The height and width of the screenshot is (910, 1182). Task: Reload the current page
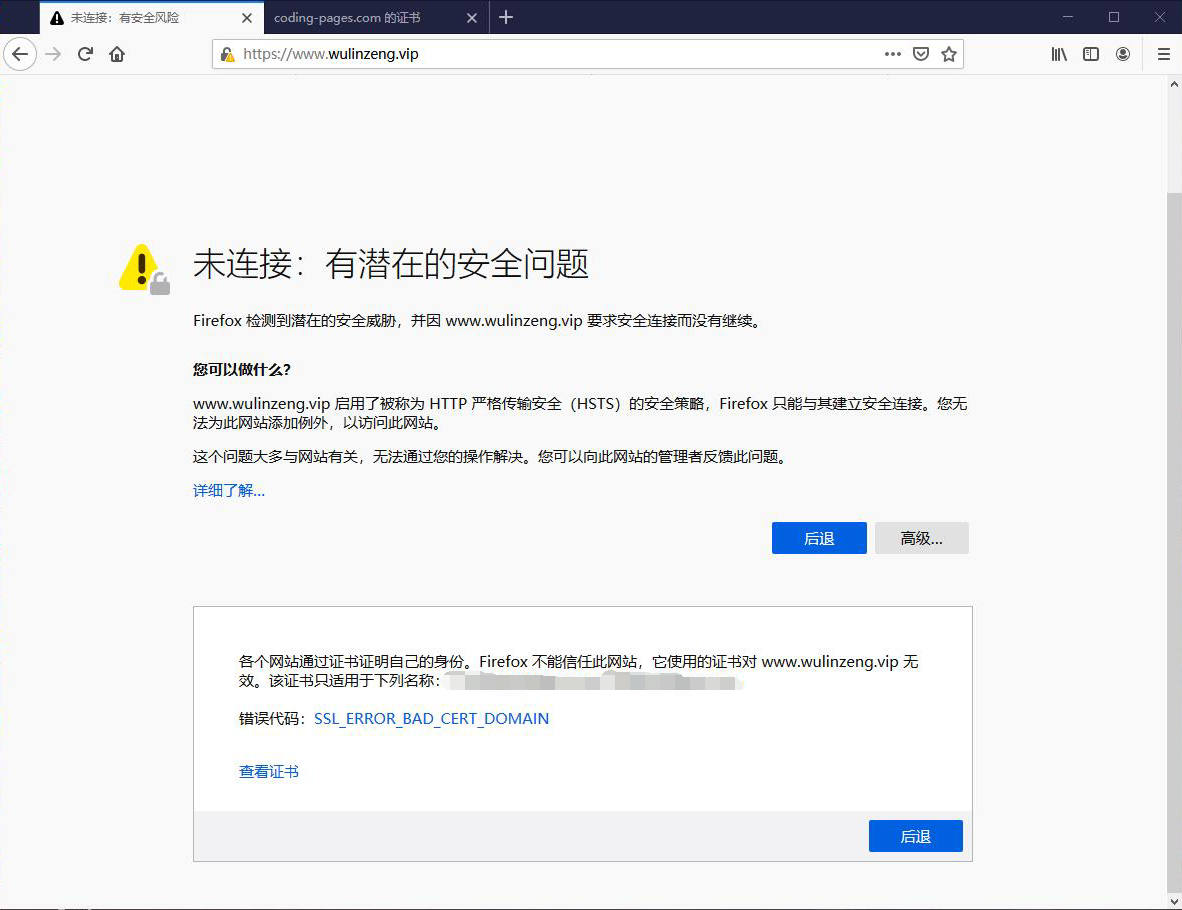click(x=84, y=54)
